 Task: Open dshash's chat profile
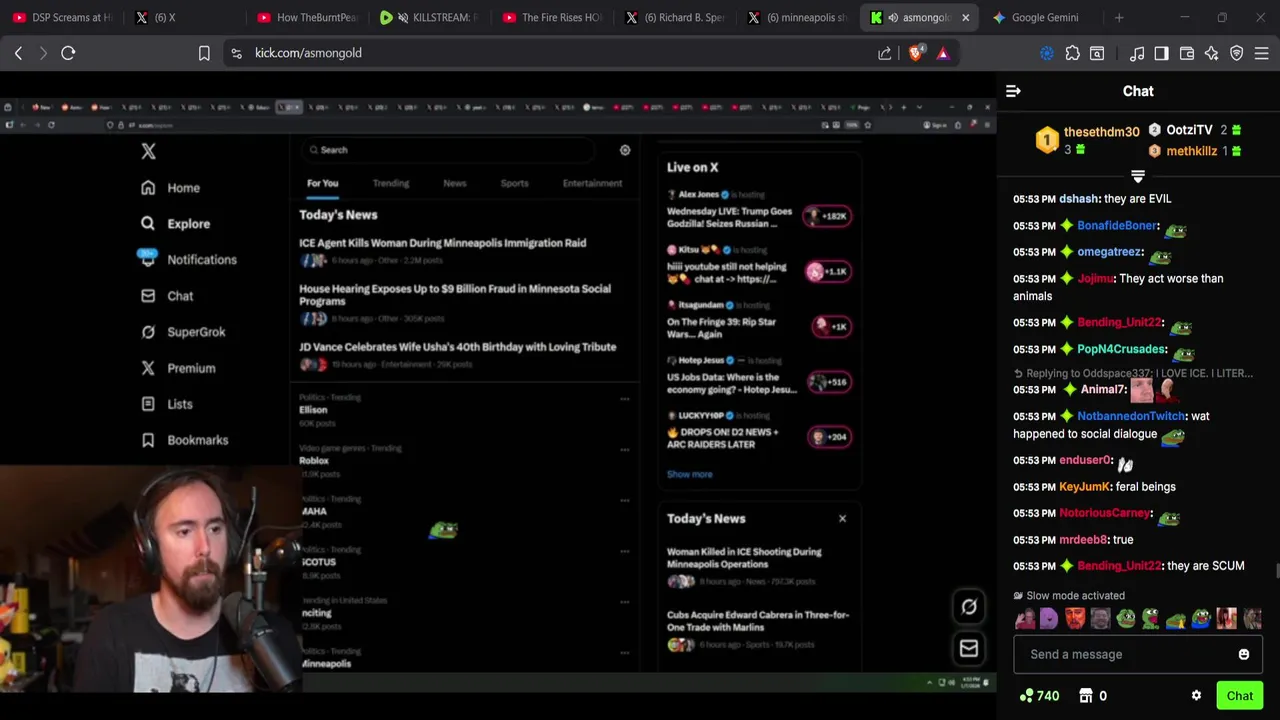1078,199
